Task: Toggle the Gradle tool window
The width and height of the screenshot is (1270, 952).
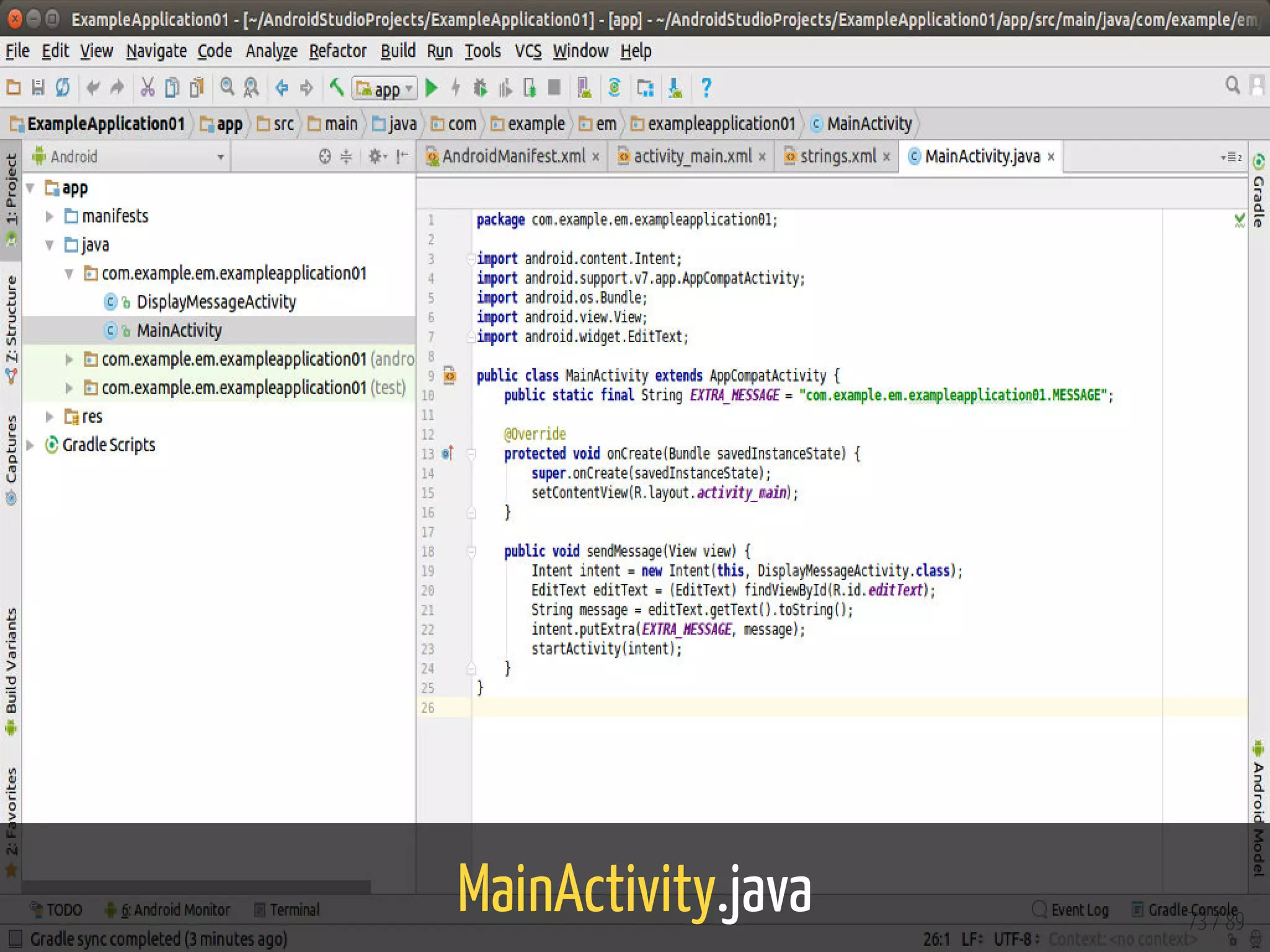Action: (1258, 190)
